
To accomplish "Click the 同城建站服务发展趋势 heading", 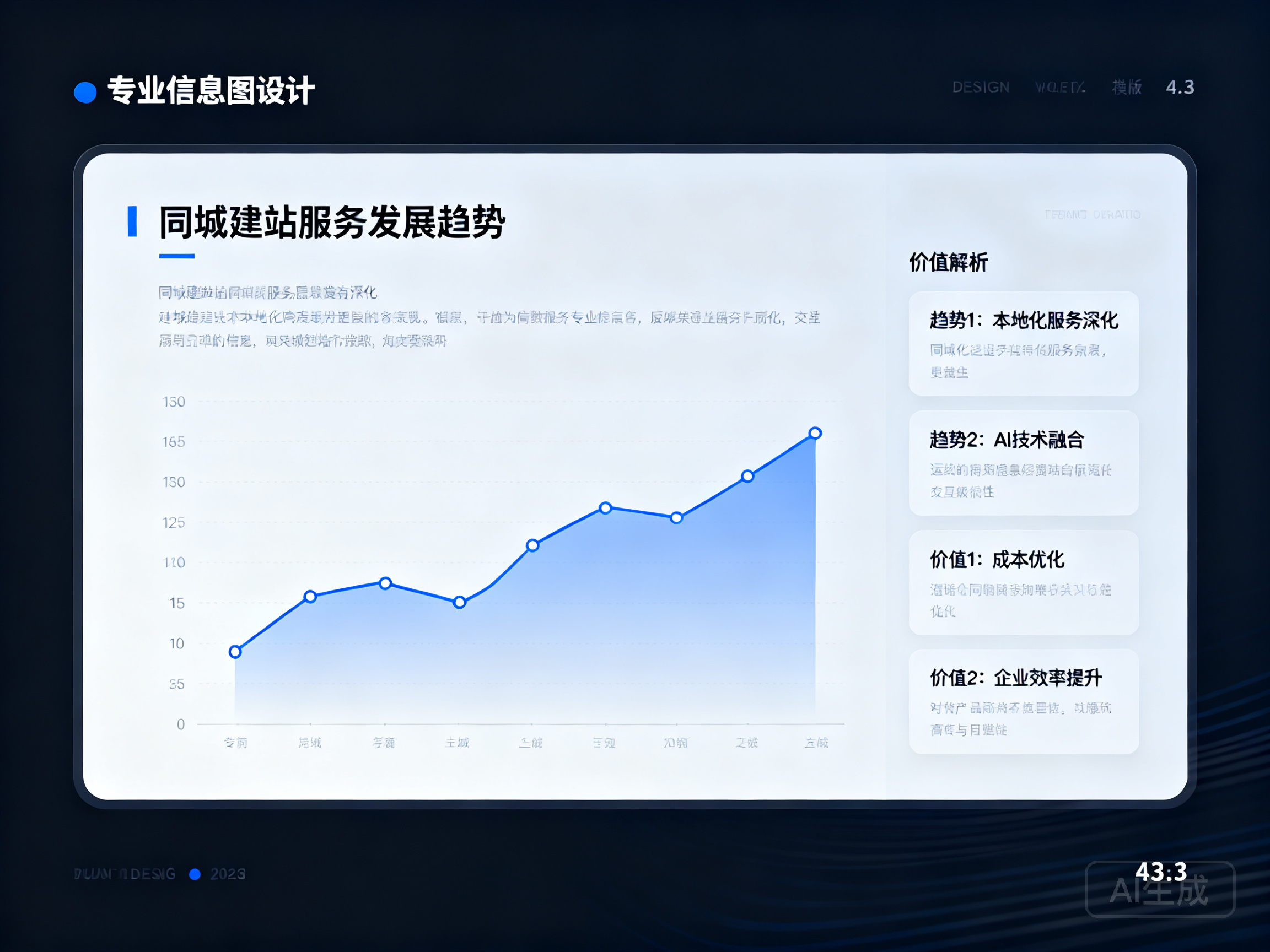I will click(x=332, y=222).
